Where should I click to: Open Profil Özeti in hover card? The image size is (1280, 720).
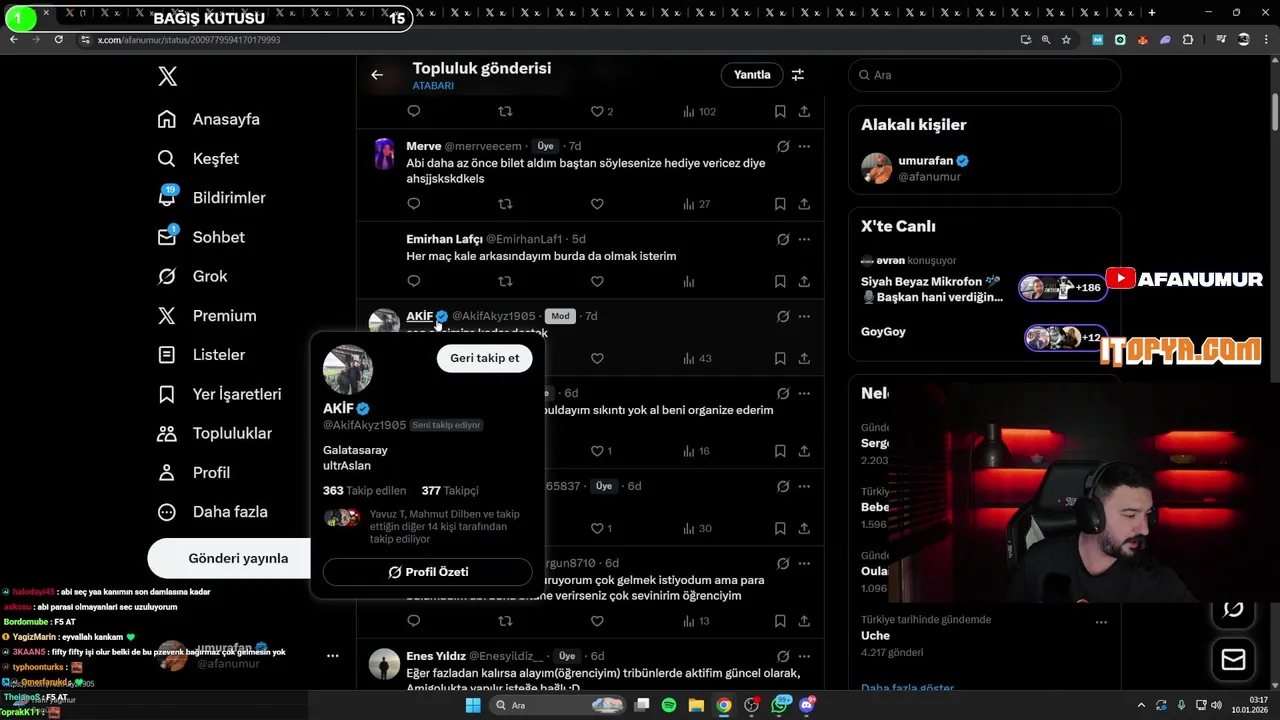pyautogui.click(x=428, y=572)
